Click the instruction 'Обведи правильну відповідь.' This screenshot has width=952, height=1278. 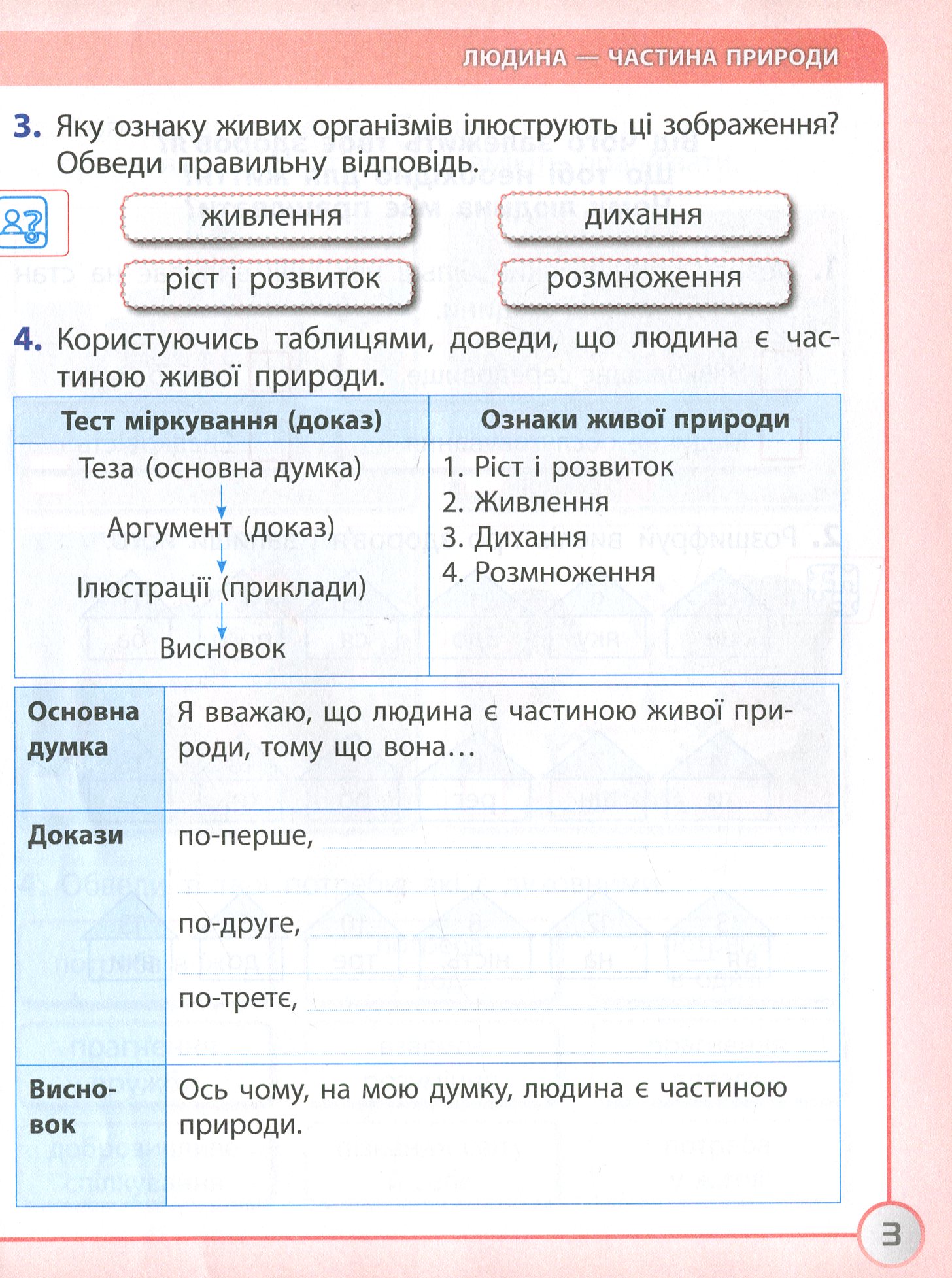pos(268,163)
